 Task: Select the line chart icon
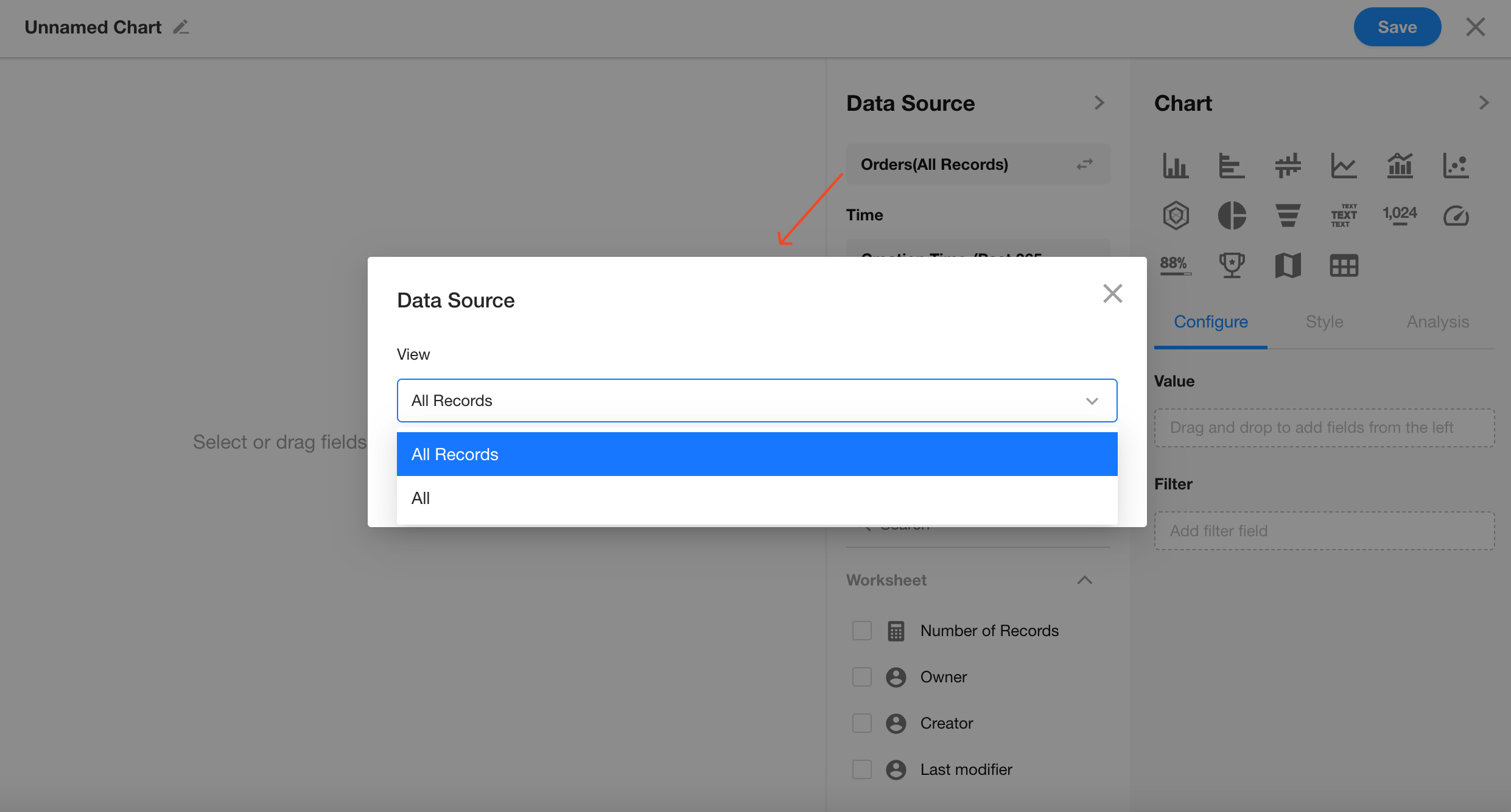[1344, 166]
